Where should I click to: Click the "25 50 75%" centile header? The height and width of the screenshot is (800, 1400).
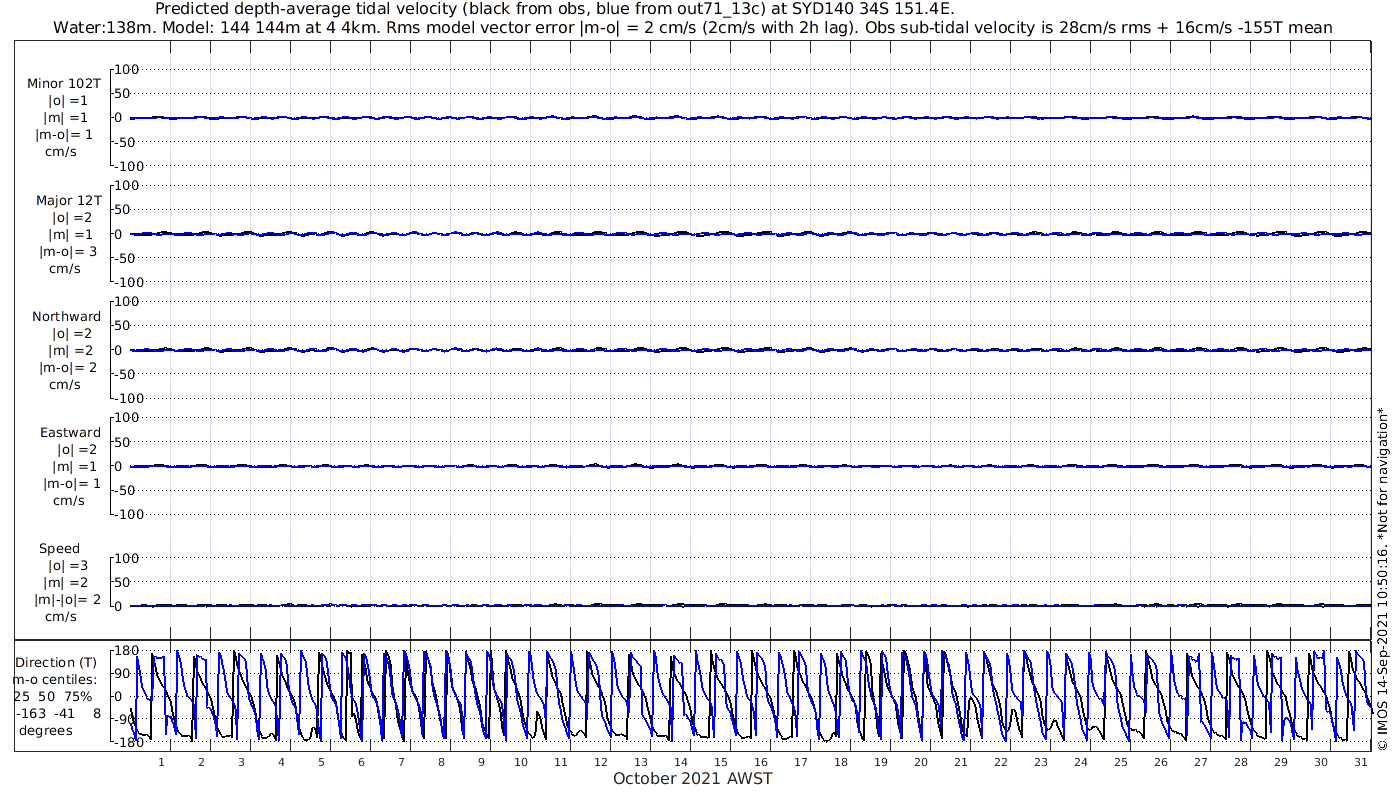[52, 696]
